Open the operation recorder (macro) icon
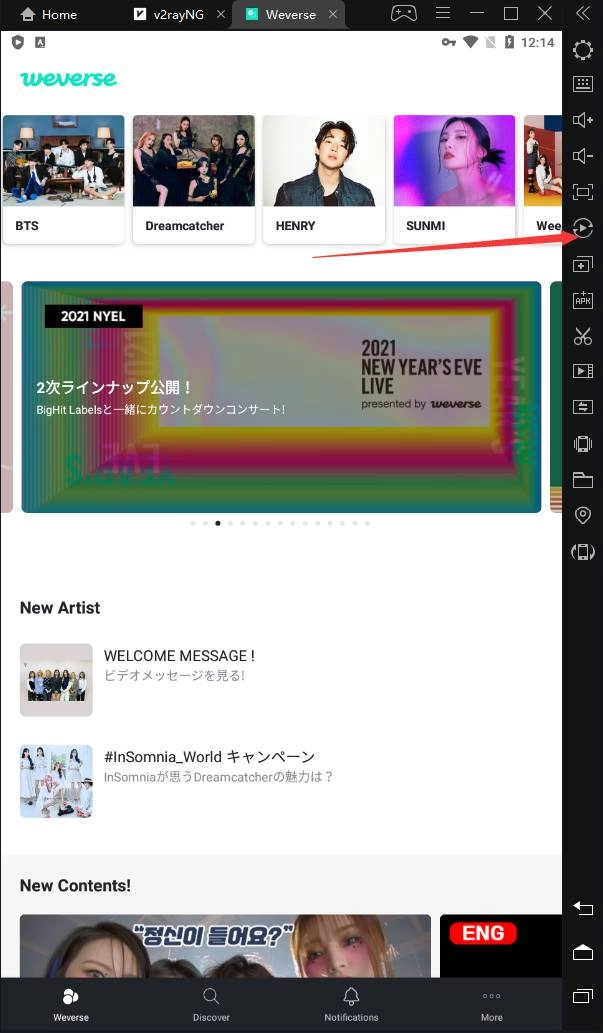Screen dimensions: 603x1033 tap(583, 228)
